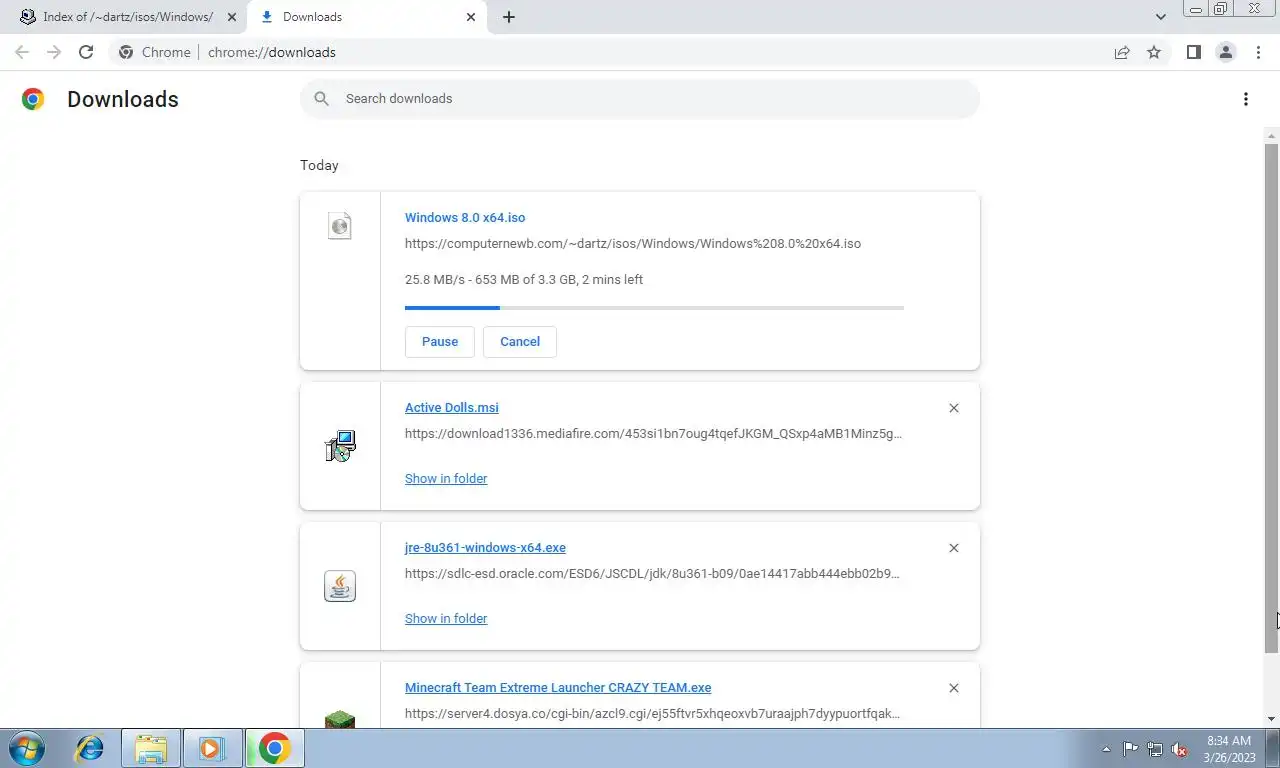Open Windows Media Player from the taskbar
The height and width of the screenshot is (768, 1280).
click(211, 748)
